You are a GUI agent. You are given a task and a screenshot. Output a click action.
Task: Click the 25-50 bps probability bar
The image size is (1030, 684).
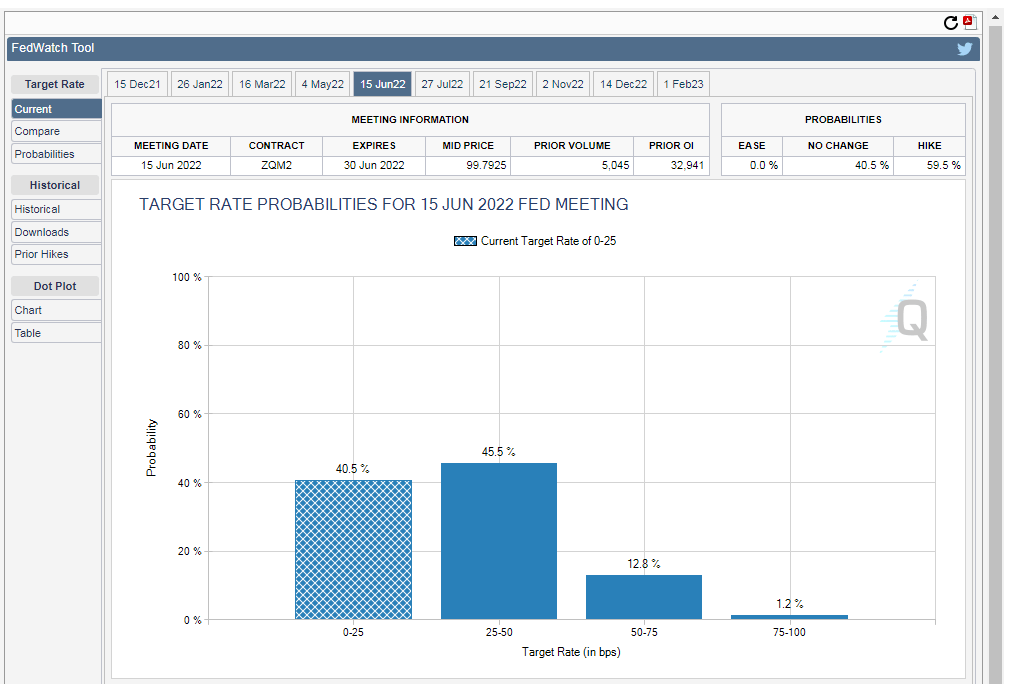tap(498, 541)
